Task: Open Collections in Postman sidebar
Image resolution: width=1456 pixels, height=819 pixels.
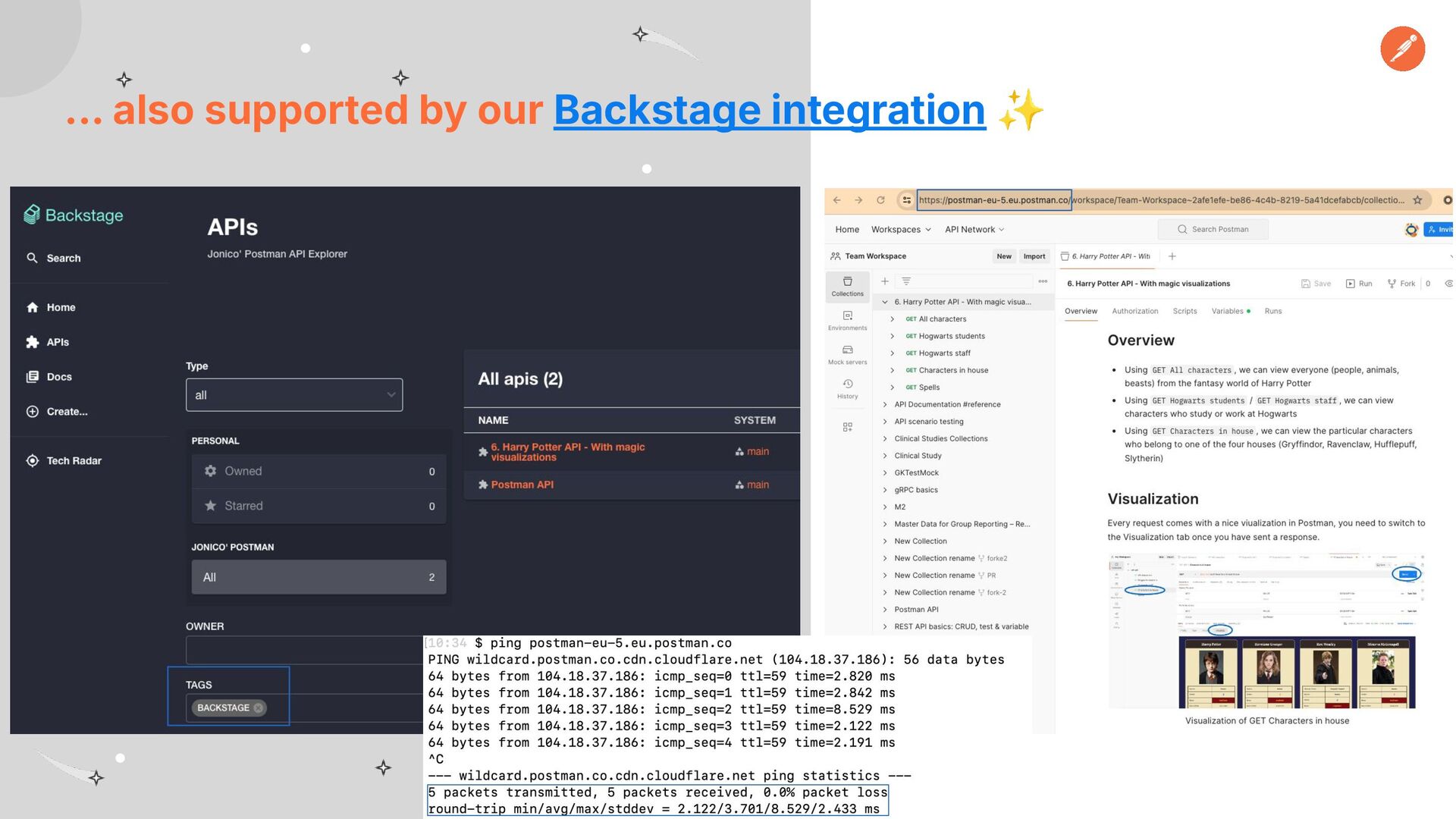Action: coord(847,287)
